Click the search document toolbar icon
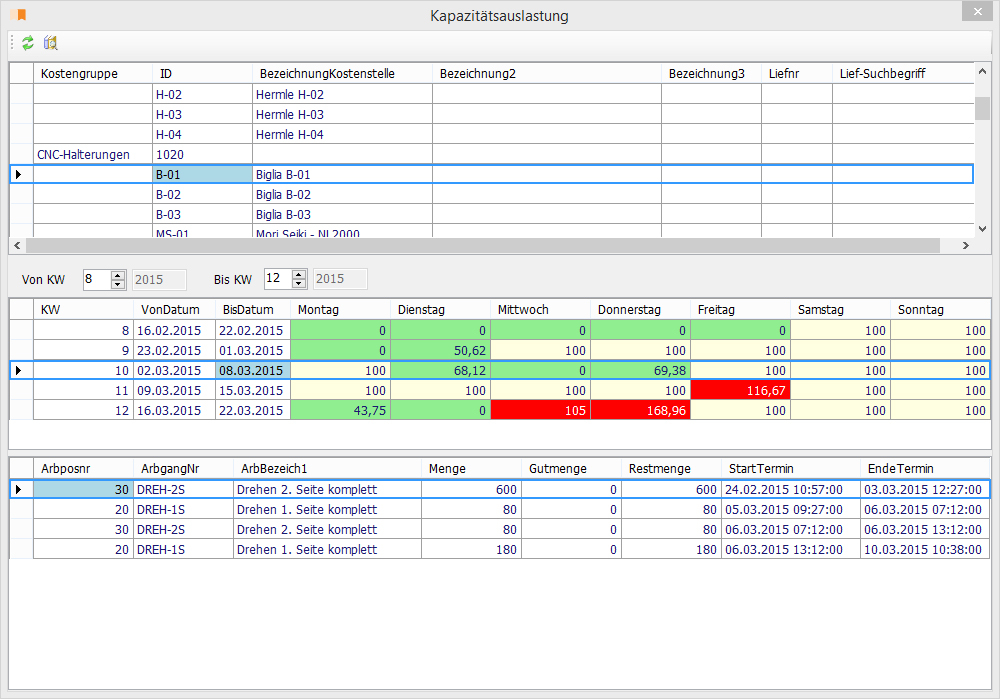This screenshot has width=1000, height=699. click(51, 43)
